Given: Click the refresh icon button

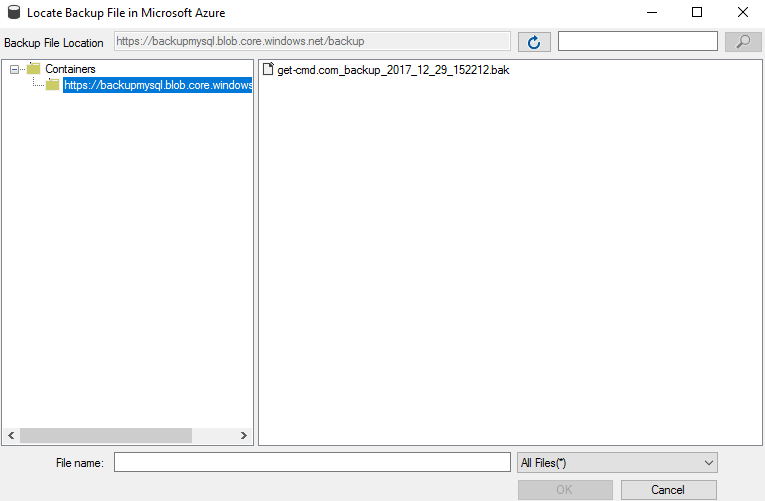Looking at the screenshot, I should point(534,42).
